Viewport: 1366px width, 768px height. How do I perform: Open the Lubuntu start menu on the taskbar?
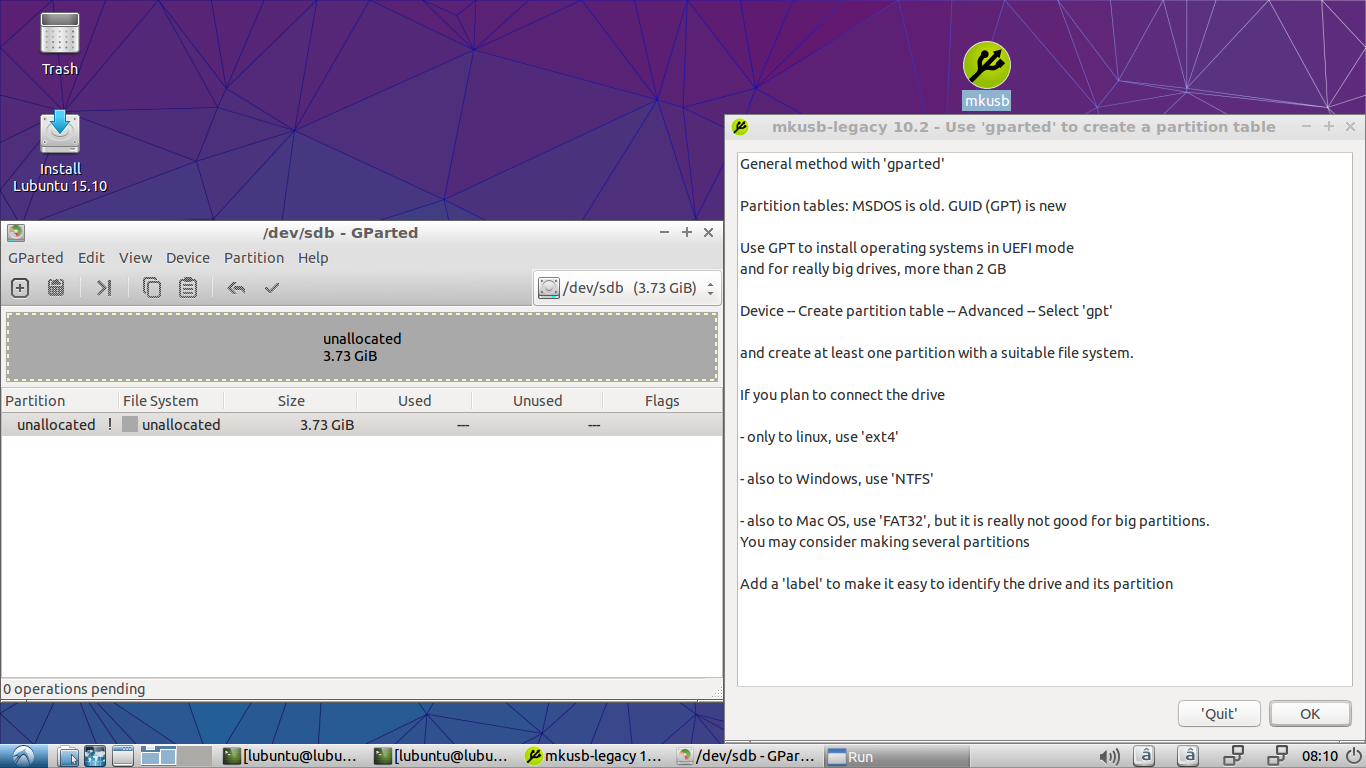23,756
